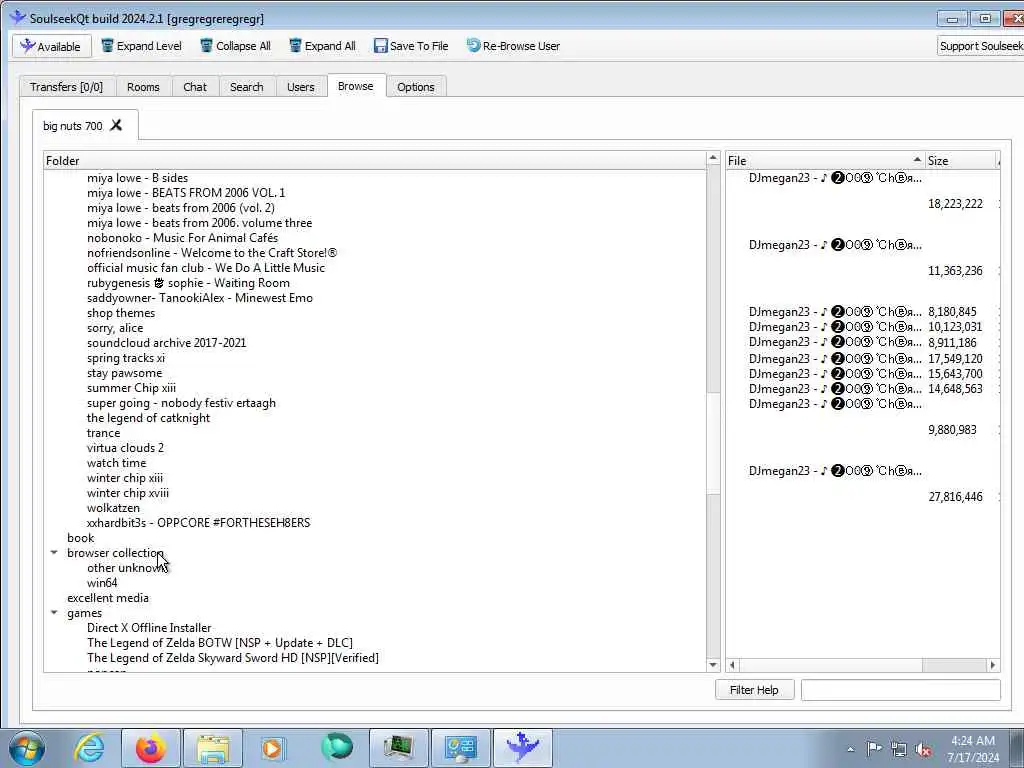Screen dimensions: 1024x768
Task: Select the book folder
Action: [x=80, y=538]
